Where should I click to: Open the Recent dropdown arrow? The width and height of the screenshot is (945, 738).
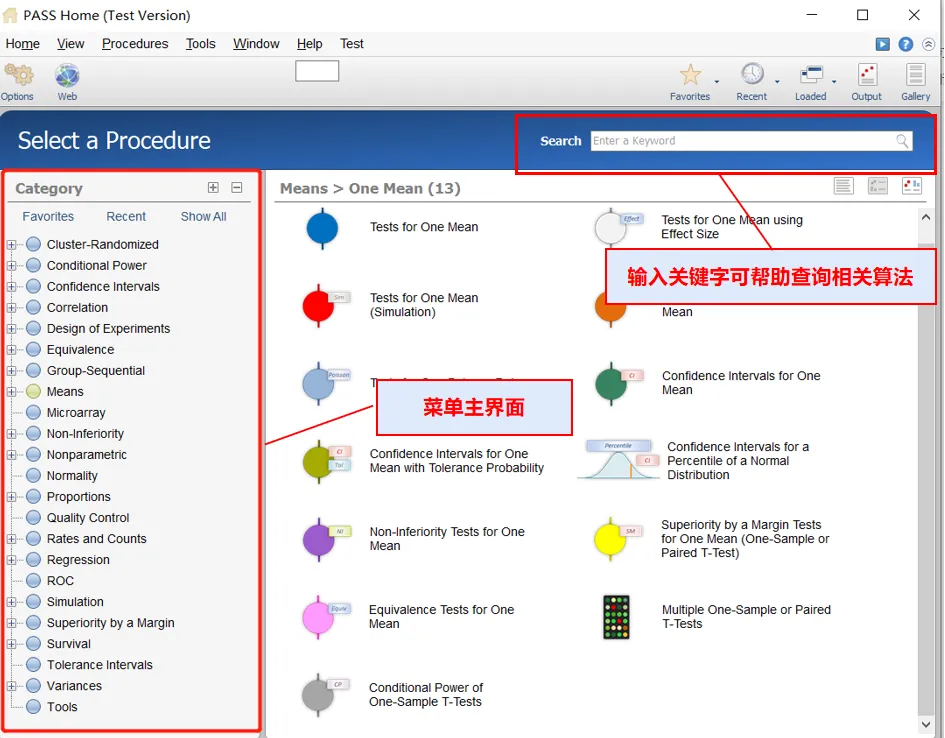pyautogui.click(x=777, y=81)
